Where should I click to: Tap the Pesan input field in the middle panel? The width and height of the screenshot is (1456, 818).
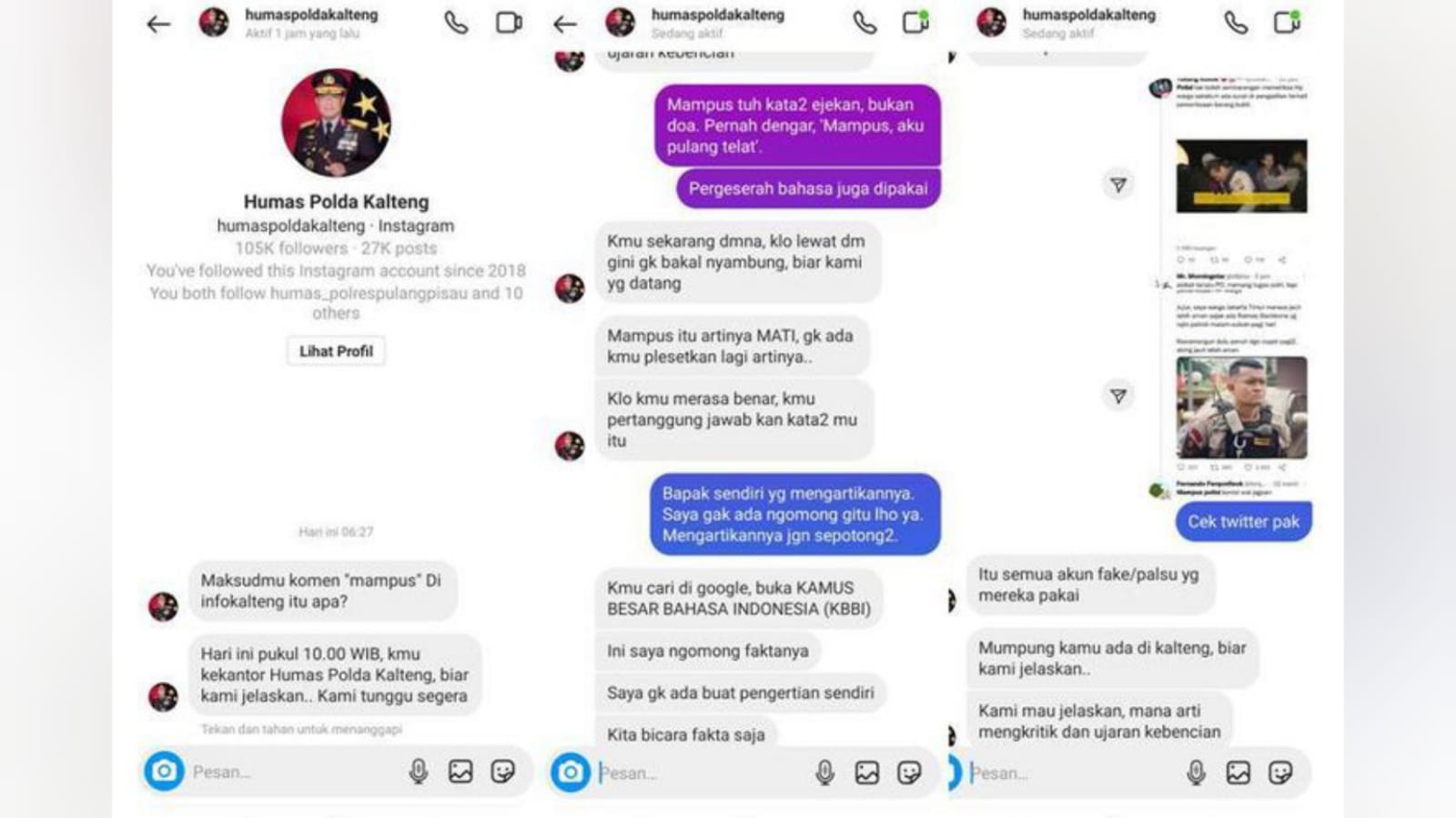point(699,773)
